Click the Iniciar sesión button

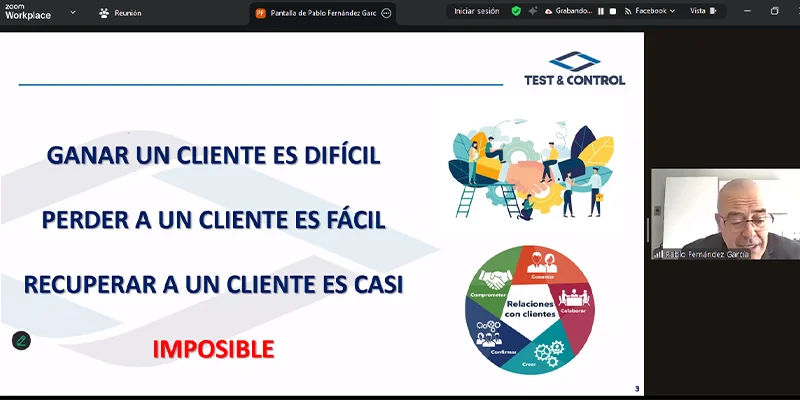coord(477,11)
